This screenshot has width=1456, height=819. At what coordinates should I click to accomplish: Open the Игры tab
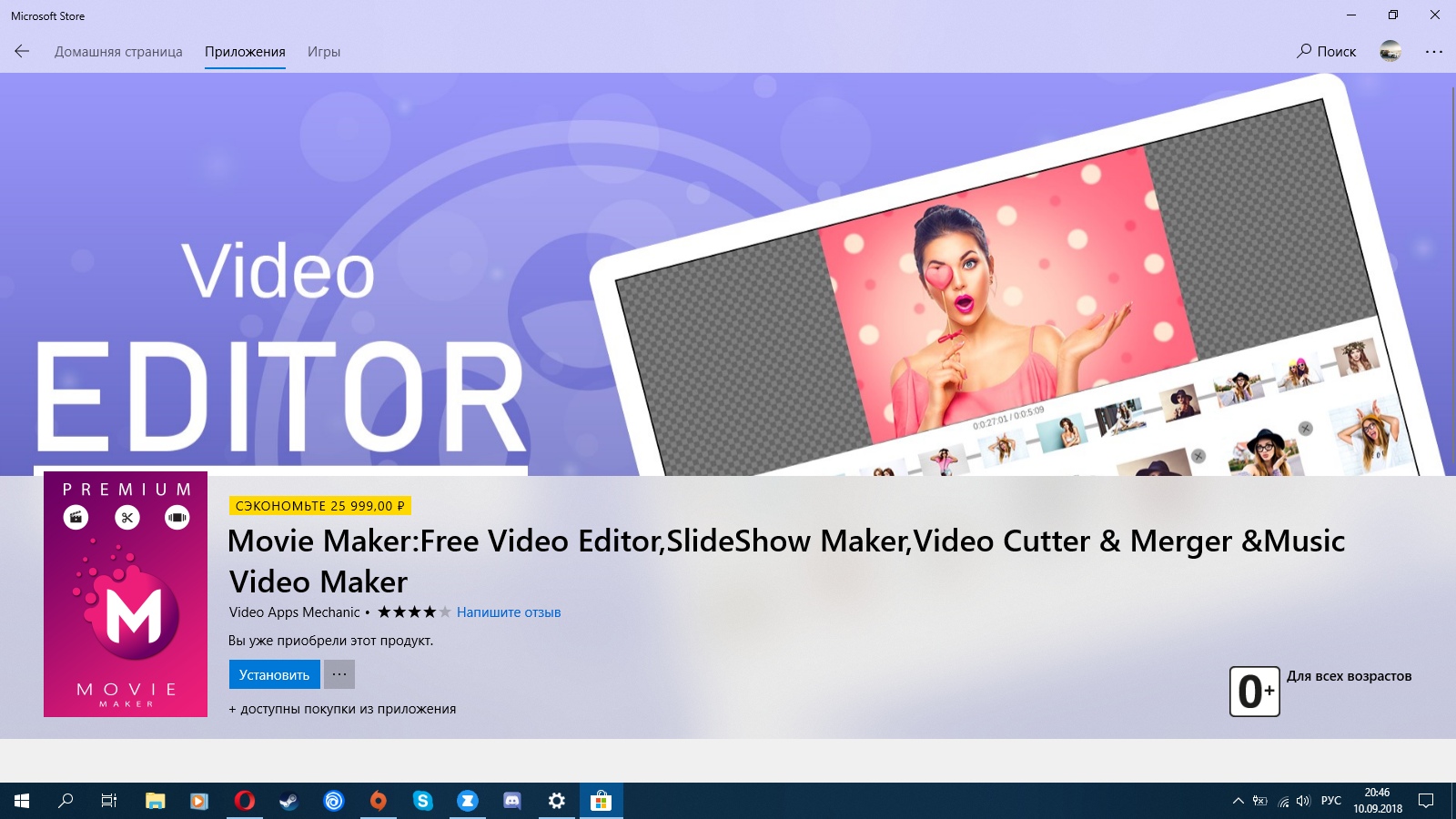(324, 52)
